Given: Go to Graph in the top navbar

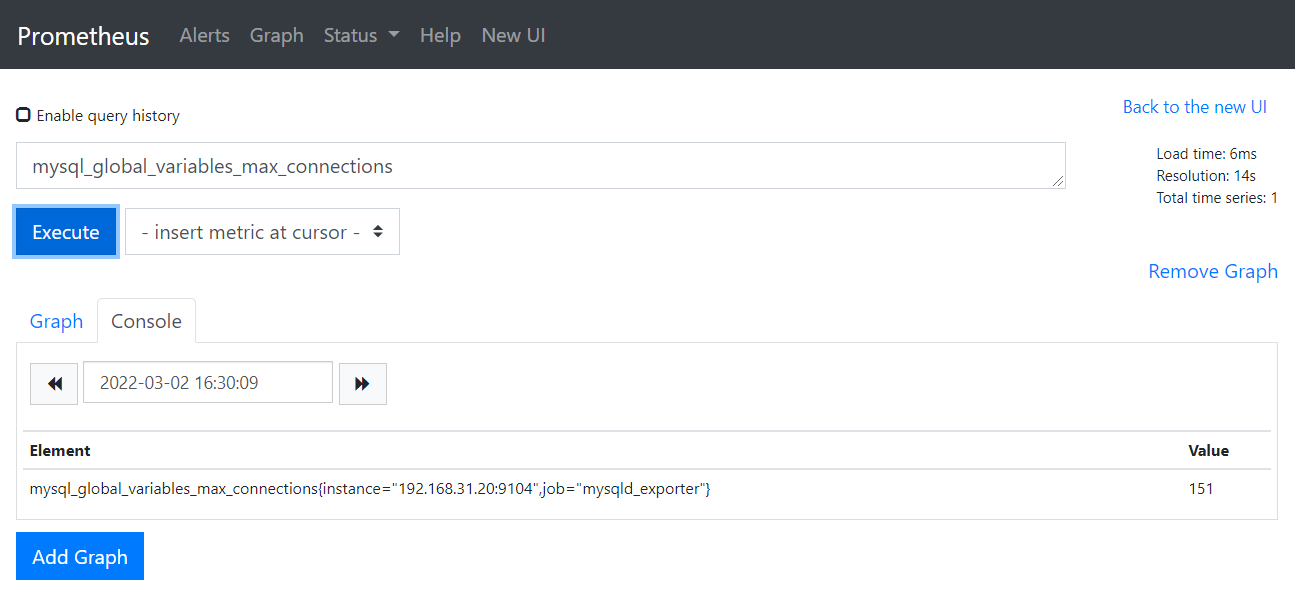Looking at the screenshot, I should point(276,35).
